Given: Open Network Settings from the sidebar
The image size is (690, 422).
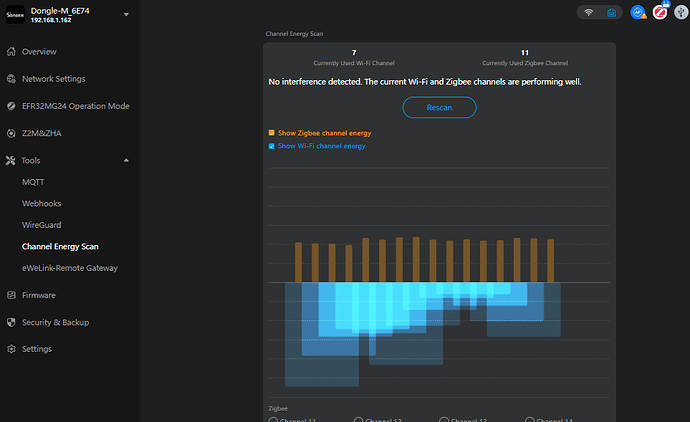Looking at the screenshot, I should [53, 79].
